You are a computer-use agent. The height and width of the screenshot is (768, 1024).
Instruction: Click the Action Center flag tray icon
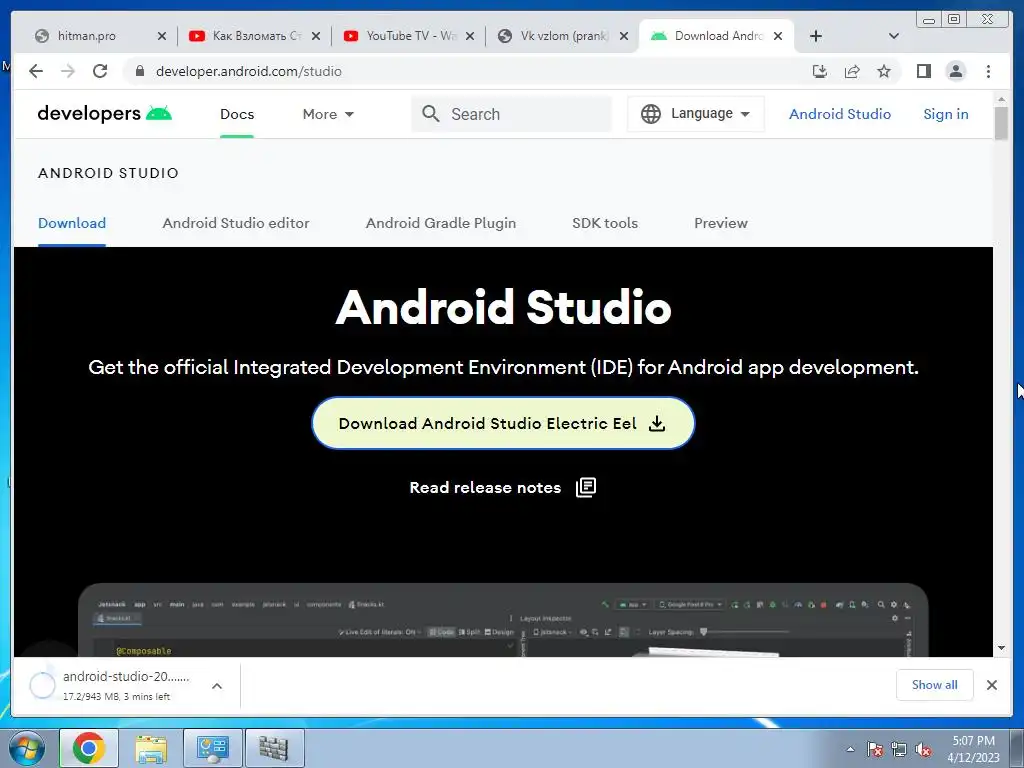click(x=875, y=750)
